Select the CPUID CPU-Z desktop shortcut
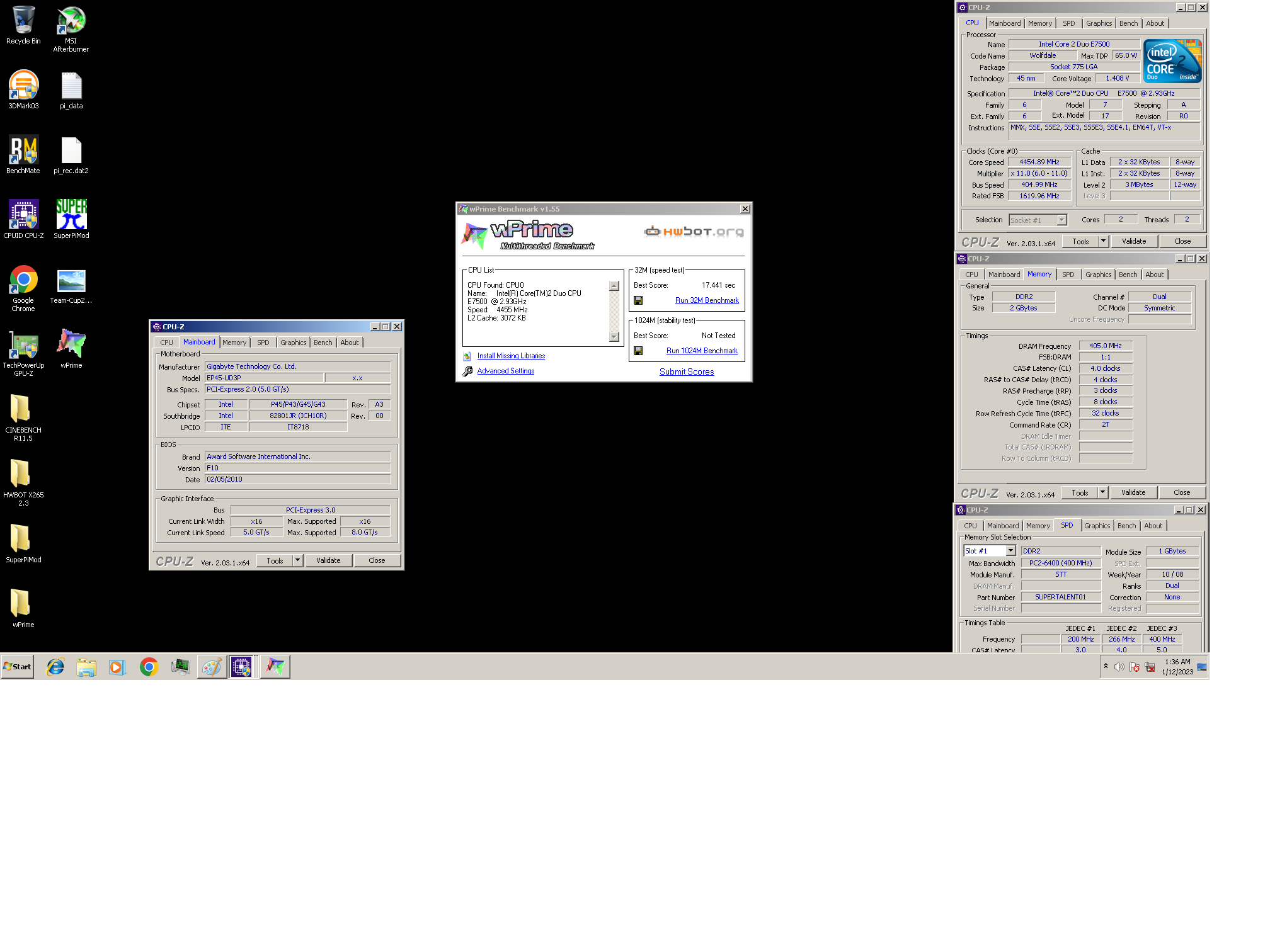1270x952 pixels. point(23,219)
